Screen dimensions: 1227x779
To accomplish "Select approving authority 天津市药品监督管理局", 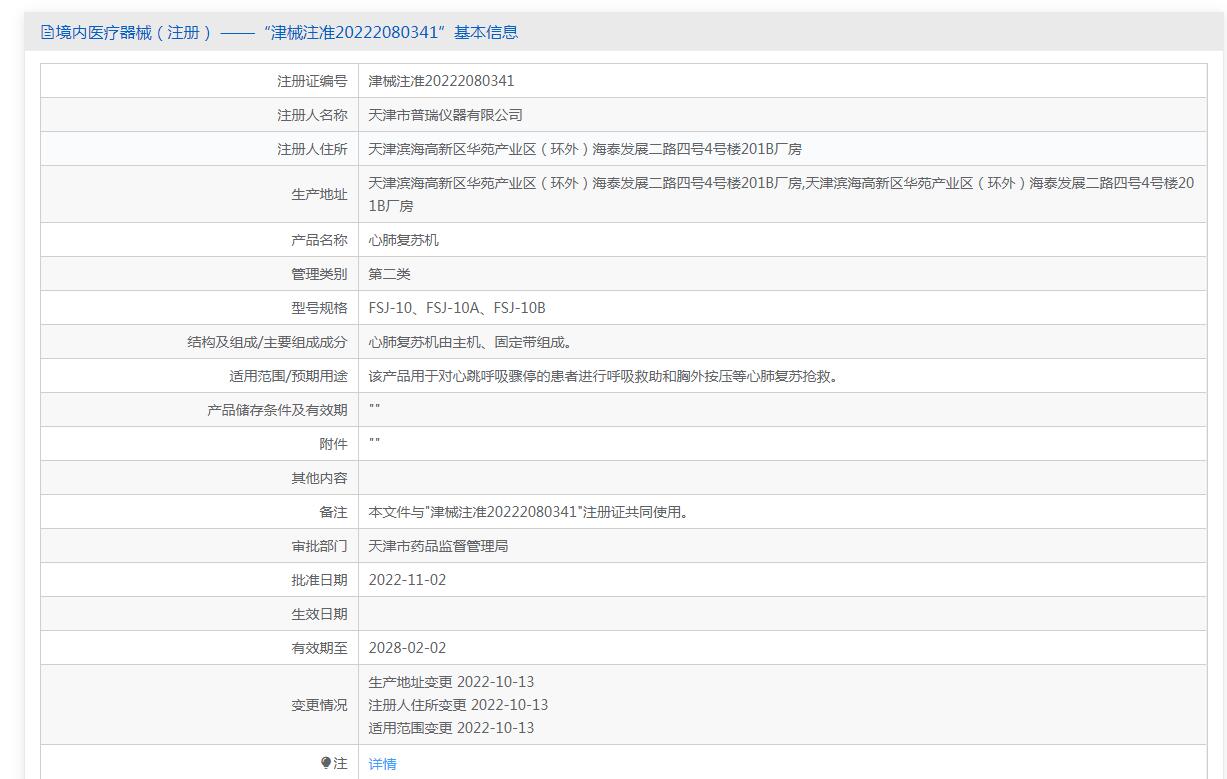I will [438, 546].
